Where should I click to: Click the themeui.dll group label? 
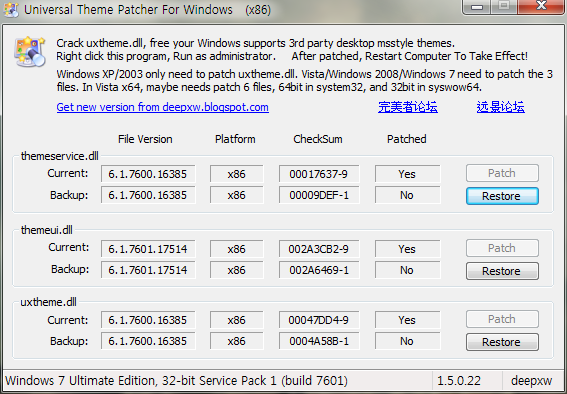tap(47, 230)
